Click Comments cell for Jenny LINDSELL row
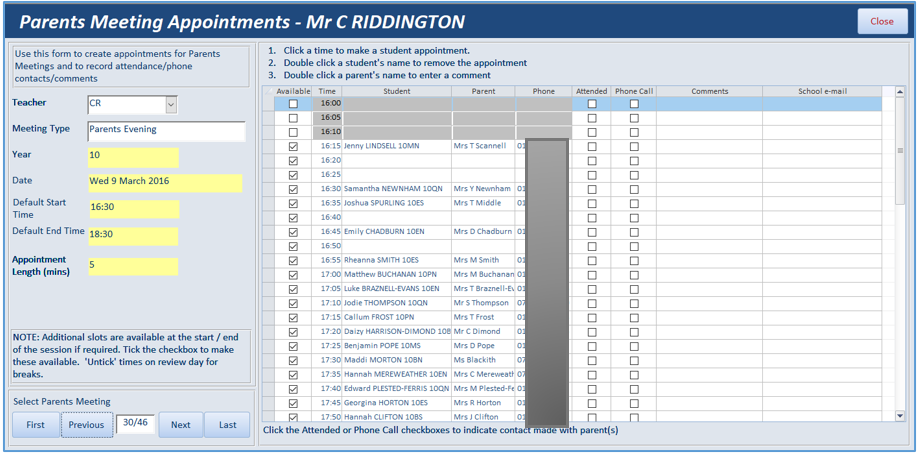Image resolution: width=921 pixels, height=456 pixels. click(x=710, y=146)
